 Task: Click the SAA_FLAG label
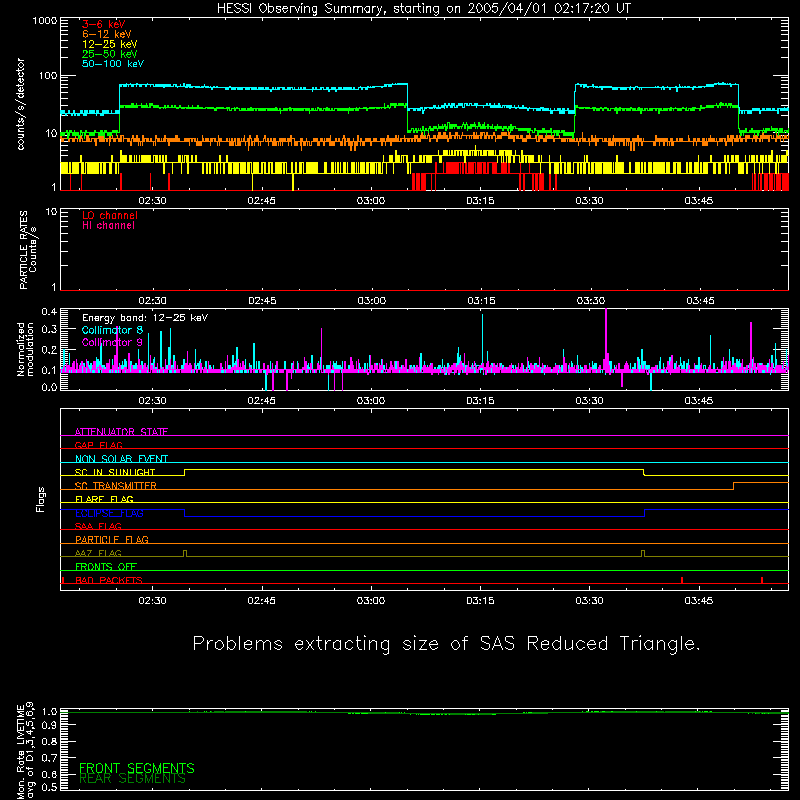[x=98, y=526]
